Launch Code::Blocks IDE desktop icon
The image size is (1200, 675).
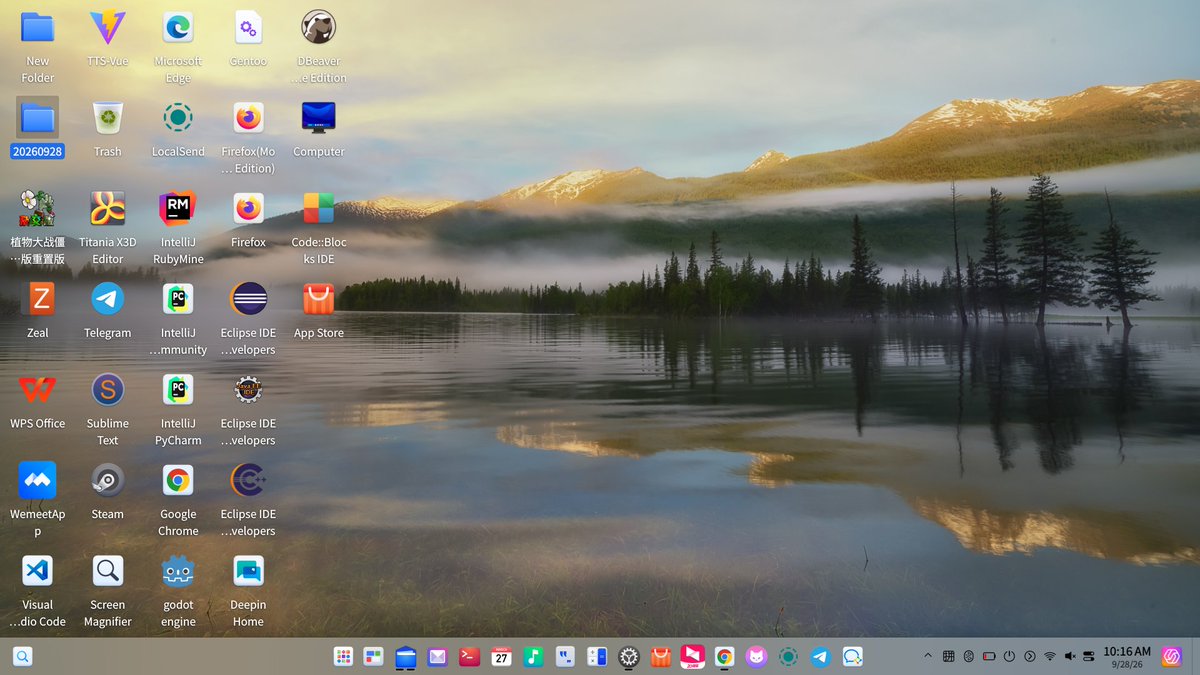pos(318,209)
